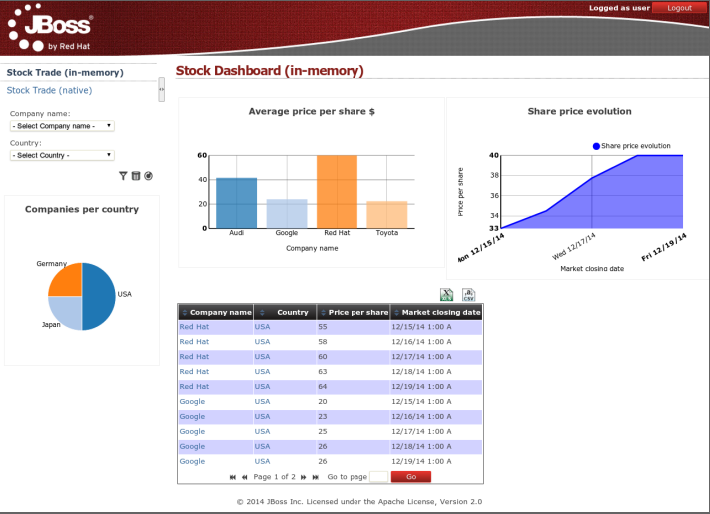Viewport: 710px width, 514px height.
Task: Click the Google bar in the chart
Action: pos(287,214)
